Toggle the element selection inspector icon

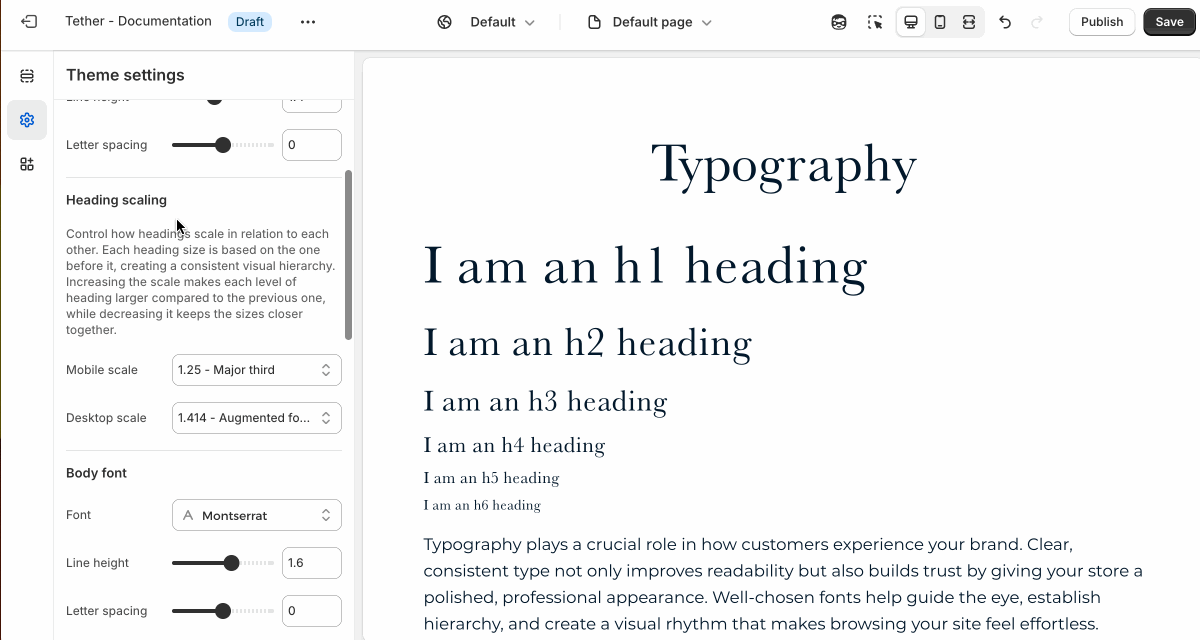click(x=875, y=22)
